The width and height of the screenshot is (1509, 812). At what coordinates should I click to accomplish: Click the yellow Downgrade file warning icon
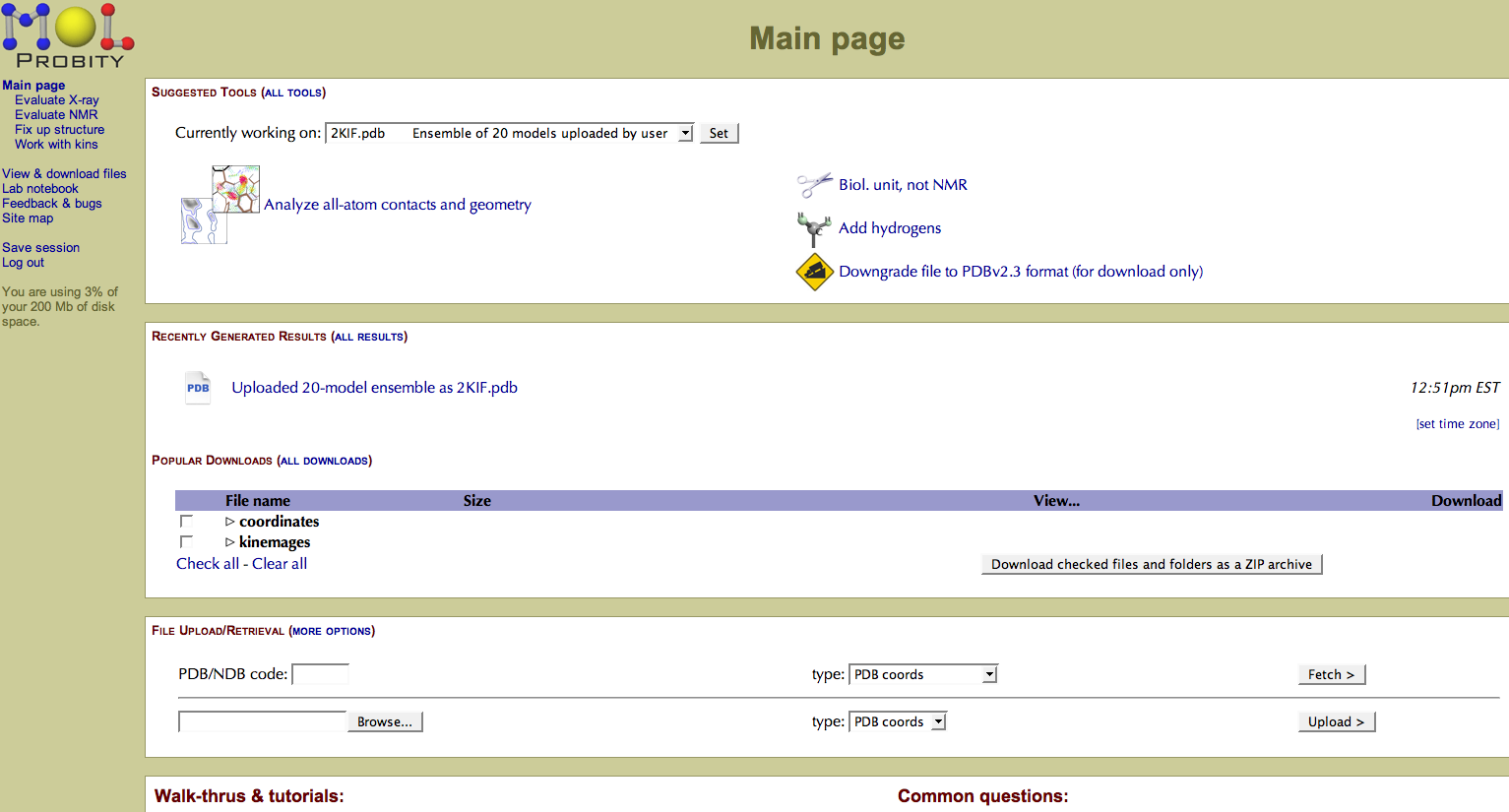814,272
